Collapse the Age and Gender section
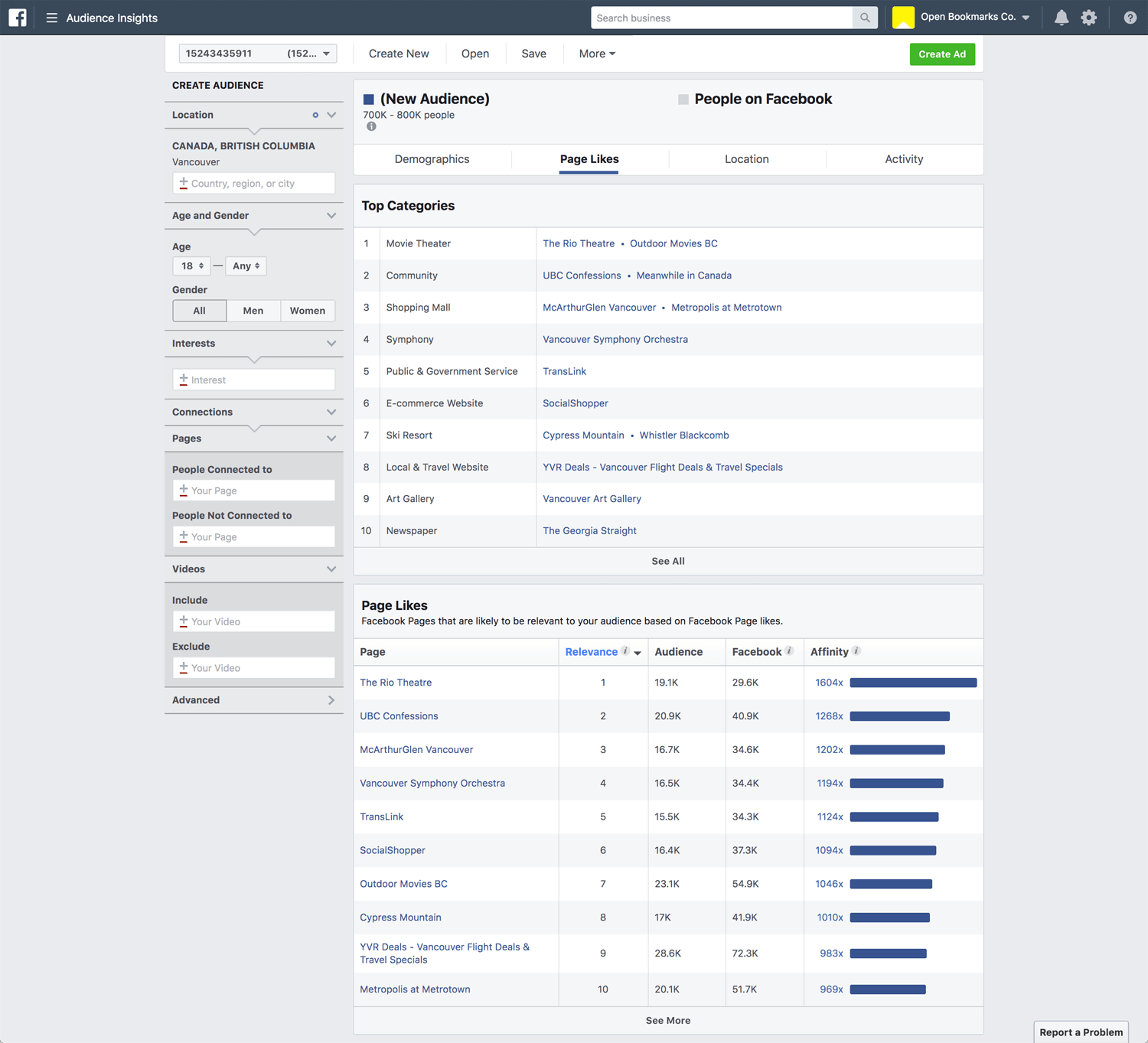The width and height of the screenshot is (1148, 1043). click(x=331, y=216)
